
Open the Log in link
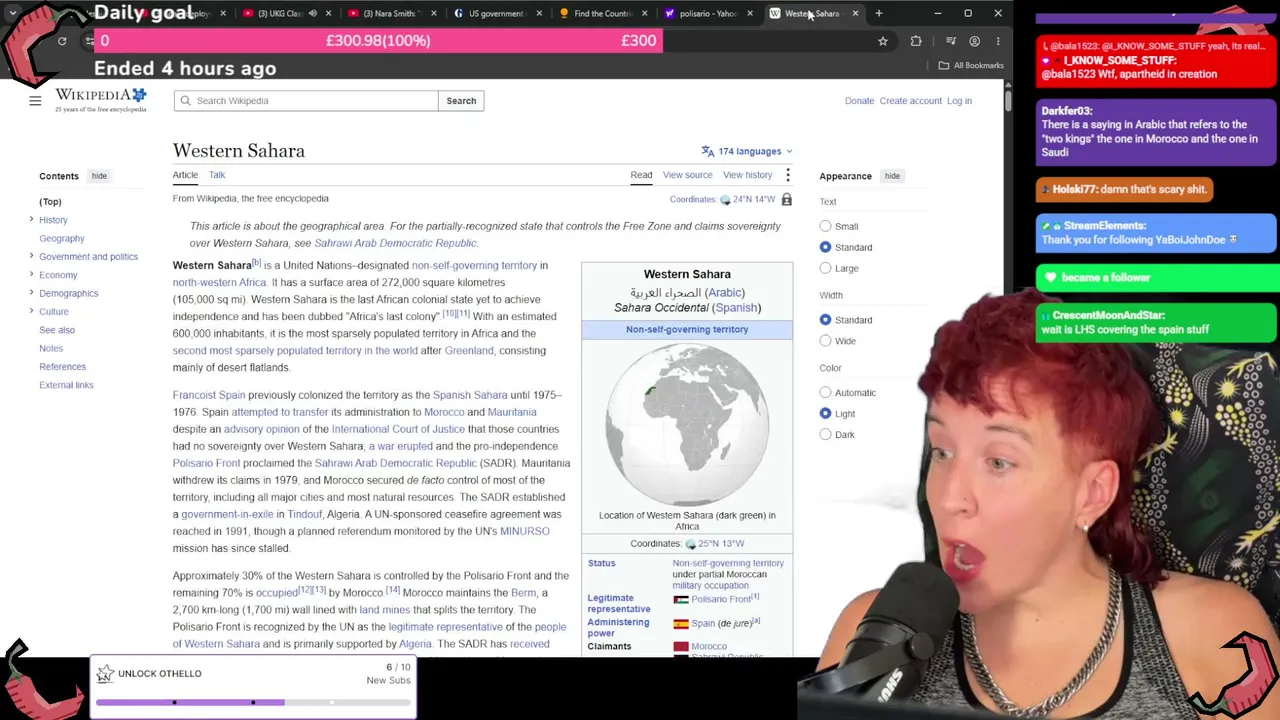tap(959, 101)
